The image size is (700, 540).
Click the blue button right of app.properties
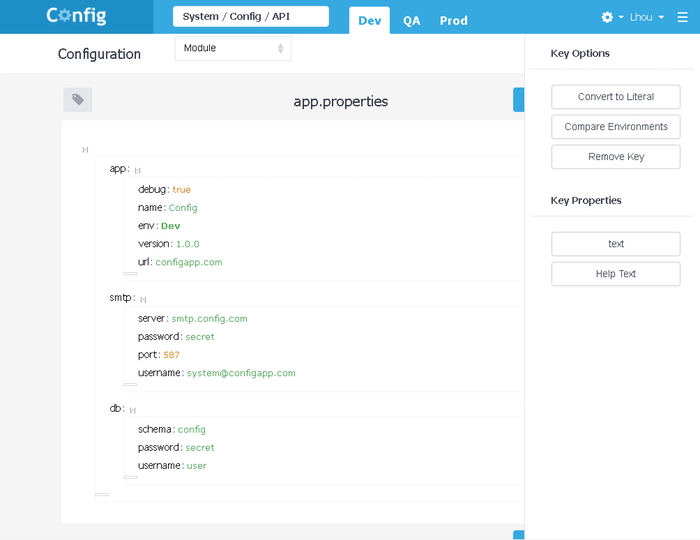tap(519, 100)
